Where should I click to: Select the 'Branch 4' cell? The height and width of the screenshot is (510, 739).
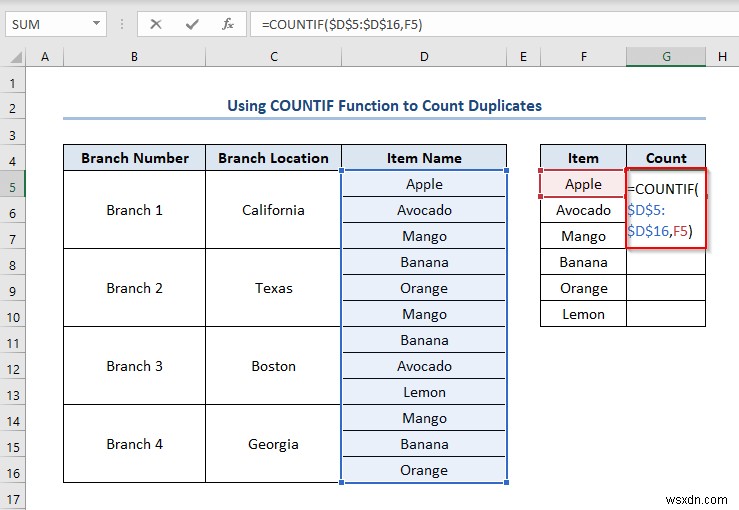[x=134, y=444]
